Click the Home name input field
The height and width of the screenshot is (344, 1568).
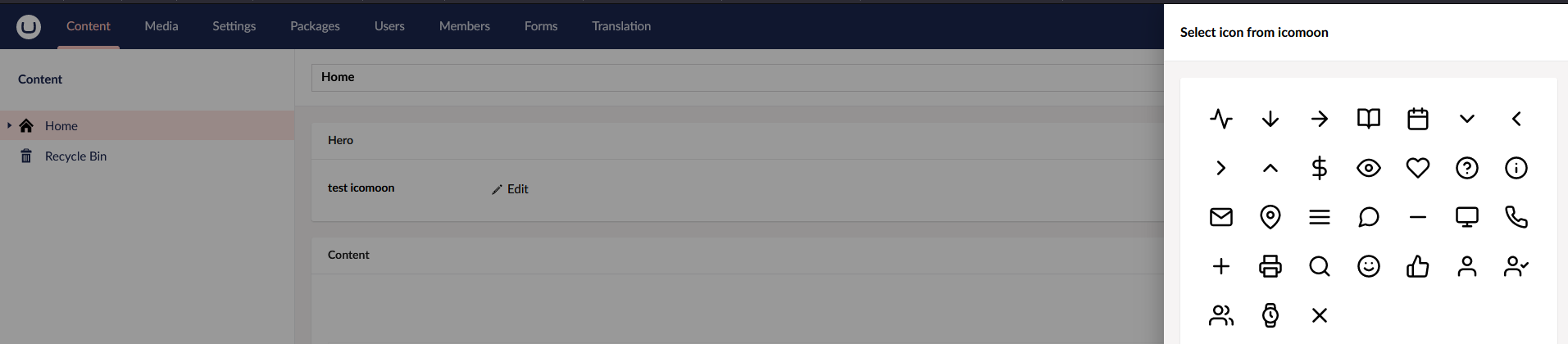click(x=738, y=77)
